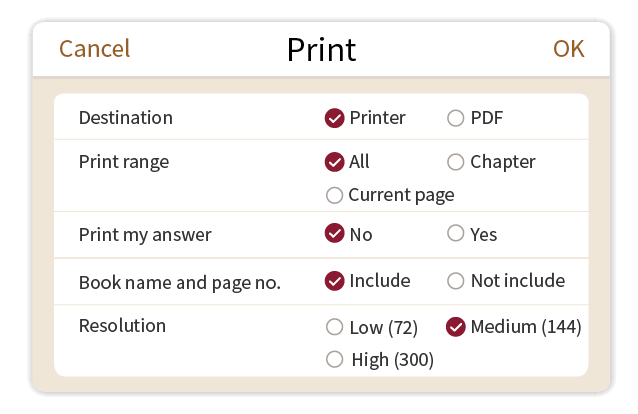Click the Resolution row label
Screen dimensions: 638x414
(122, 326)
